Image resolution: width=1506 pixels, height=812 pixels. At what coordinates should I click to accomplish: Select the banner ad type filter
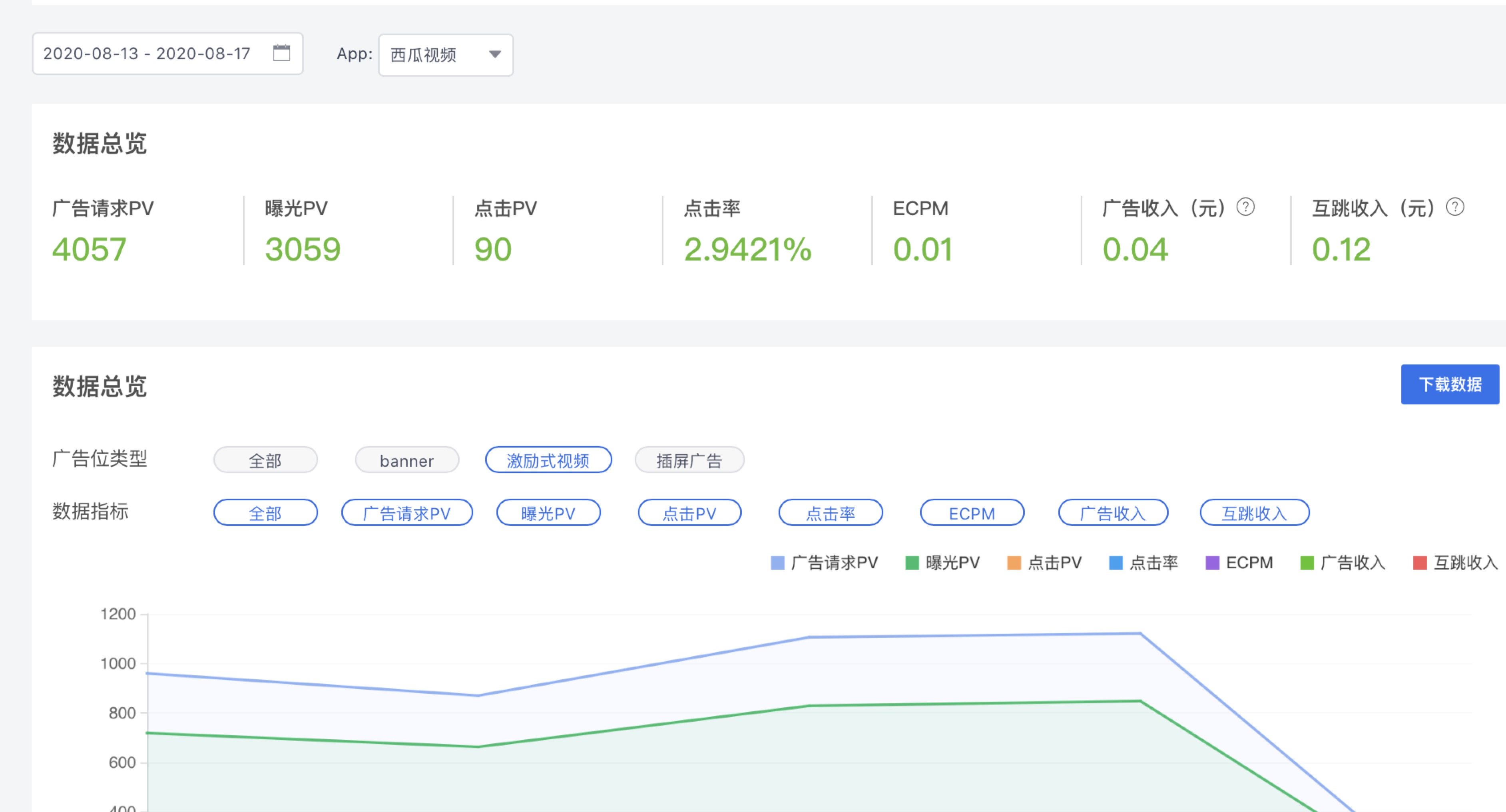coord(407,460)
